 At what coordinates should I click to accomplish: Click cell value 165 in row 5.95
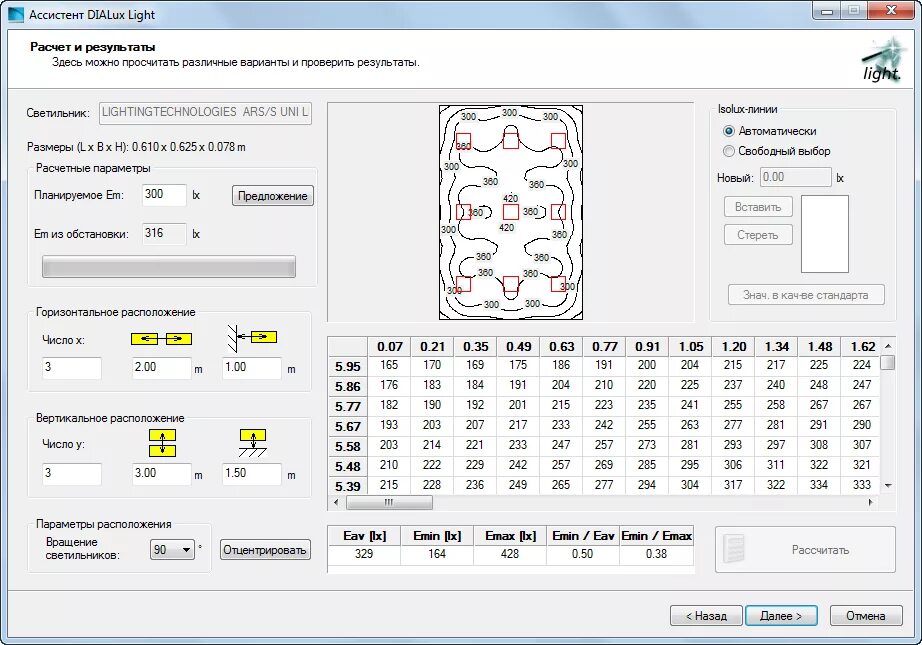(389, 365)
